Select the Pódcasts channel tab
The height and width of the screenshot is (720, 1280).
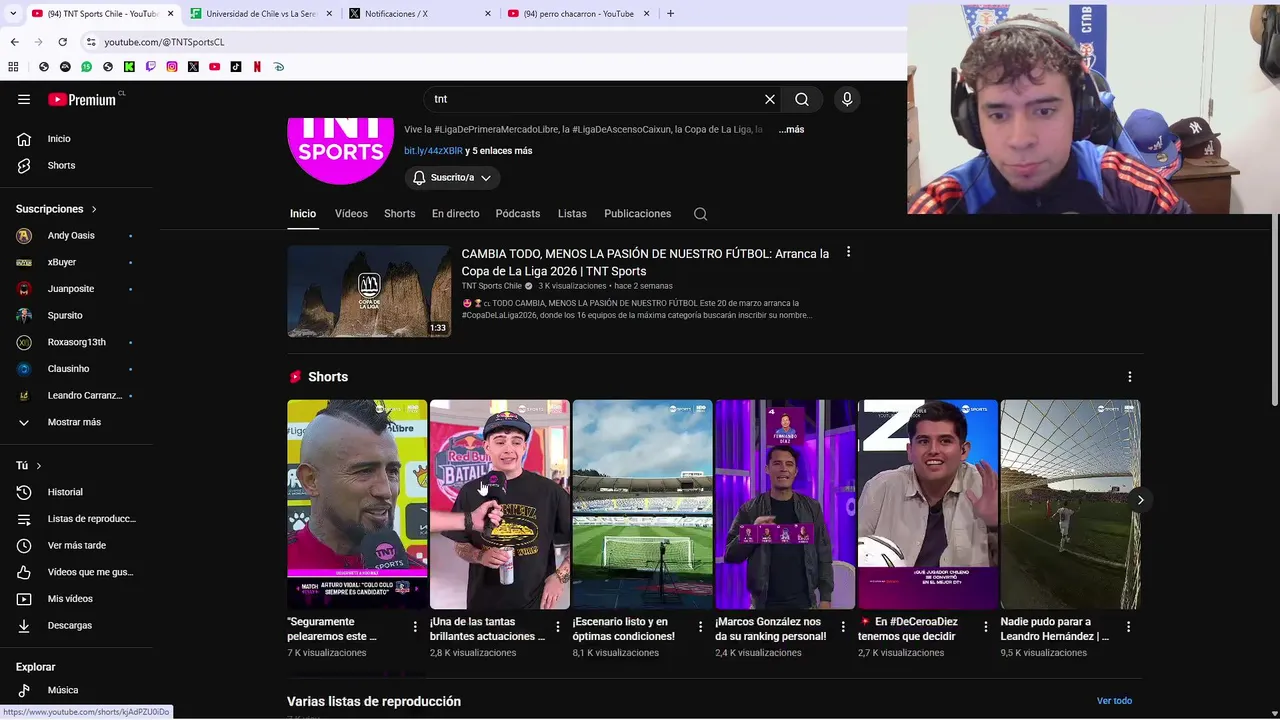(517, 214)
